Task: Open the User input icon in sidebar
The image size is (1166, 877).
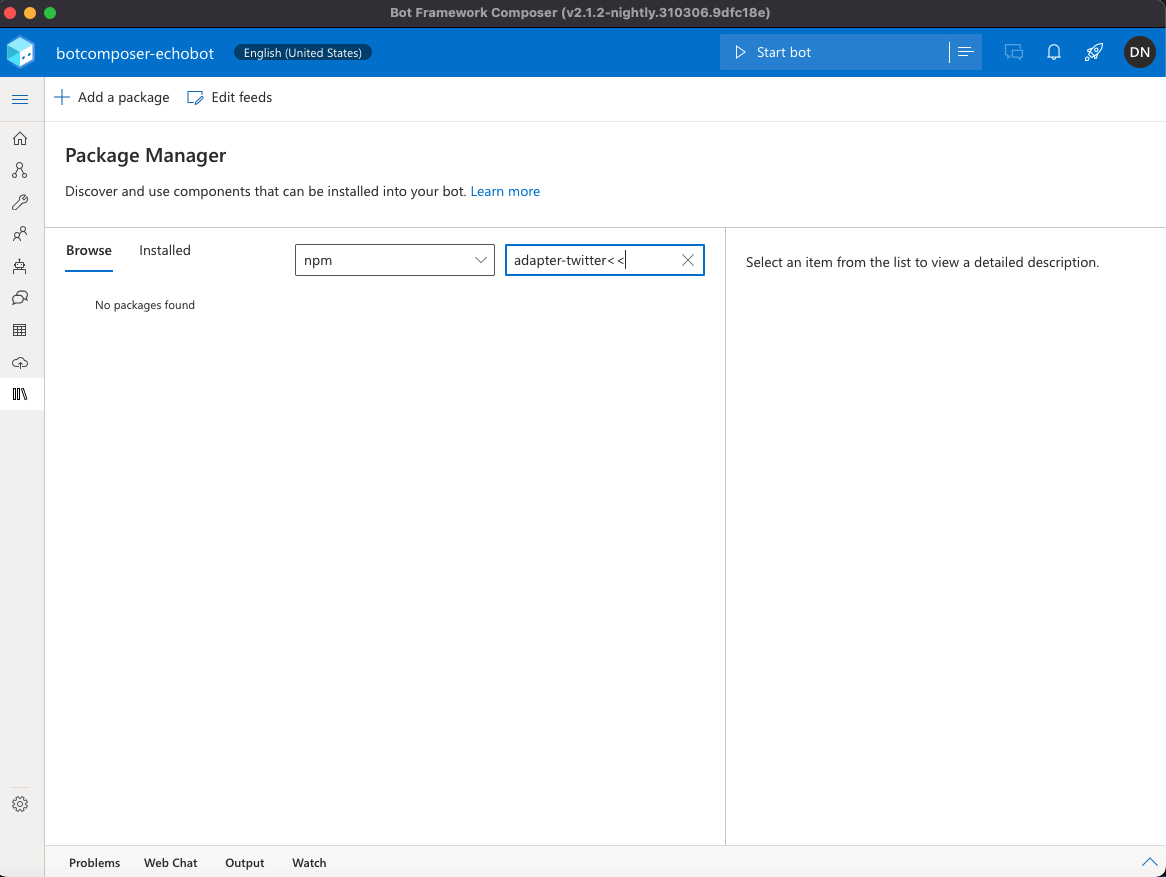Action: [x=20, y=234]
